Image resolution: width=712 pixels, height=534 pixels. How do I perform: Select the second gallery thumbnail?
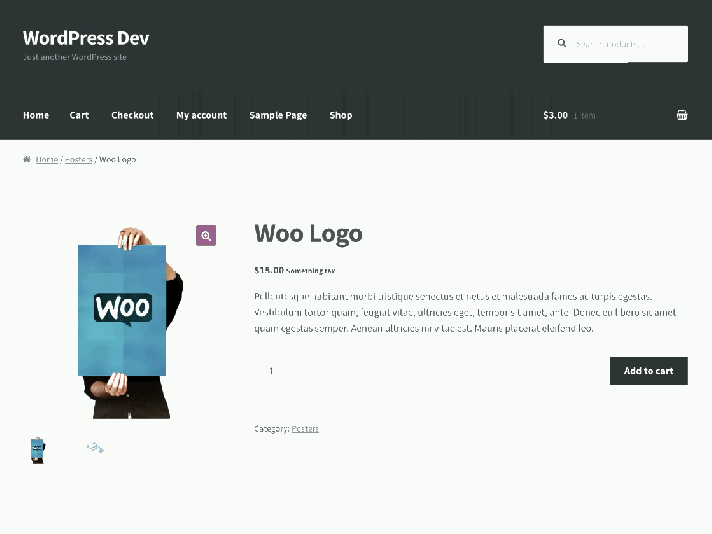pyautogui.click(x=95, y=448)
